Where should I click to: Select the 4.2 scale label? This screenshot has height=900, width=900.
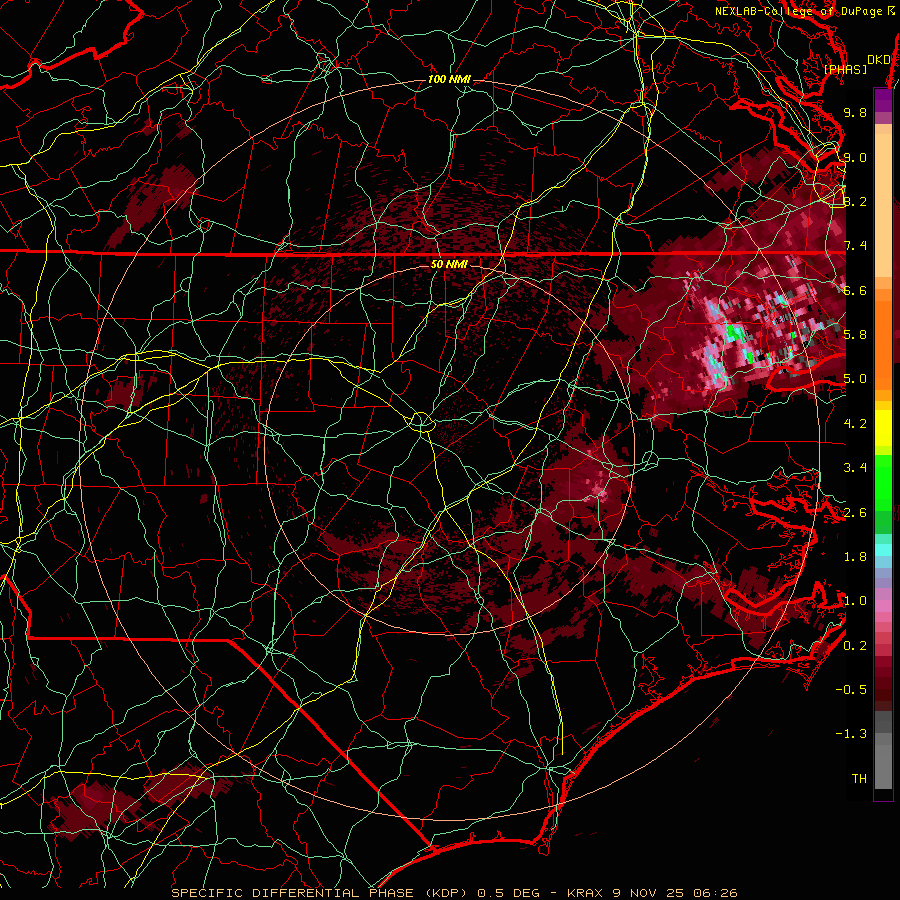[x=855, y=424]
